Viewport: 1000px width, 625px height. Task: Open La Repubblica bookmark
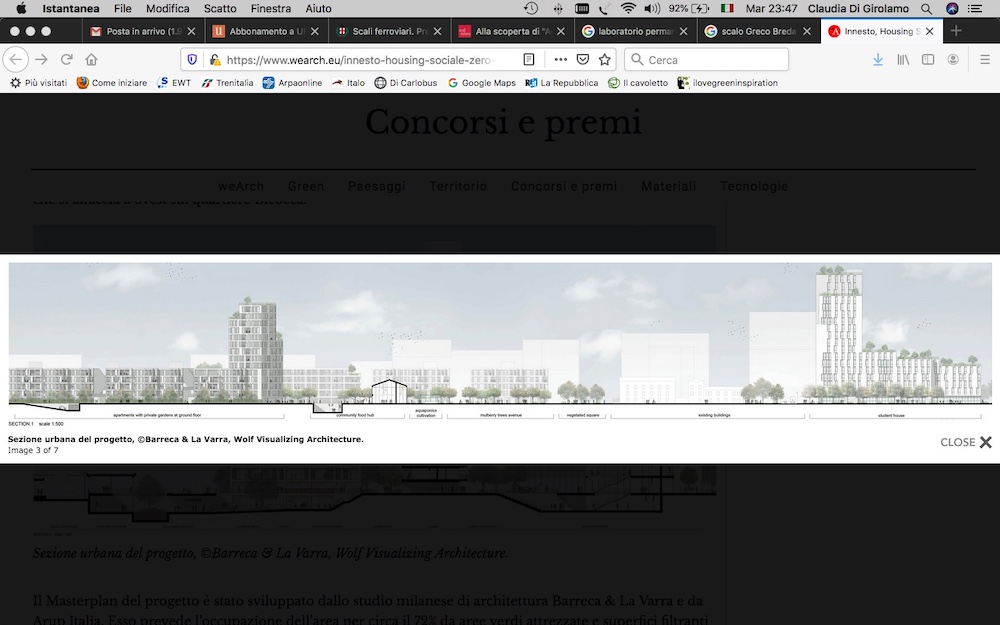[561, 83]
